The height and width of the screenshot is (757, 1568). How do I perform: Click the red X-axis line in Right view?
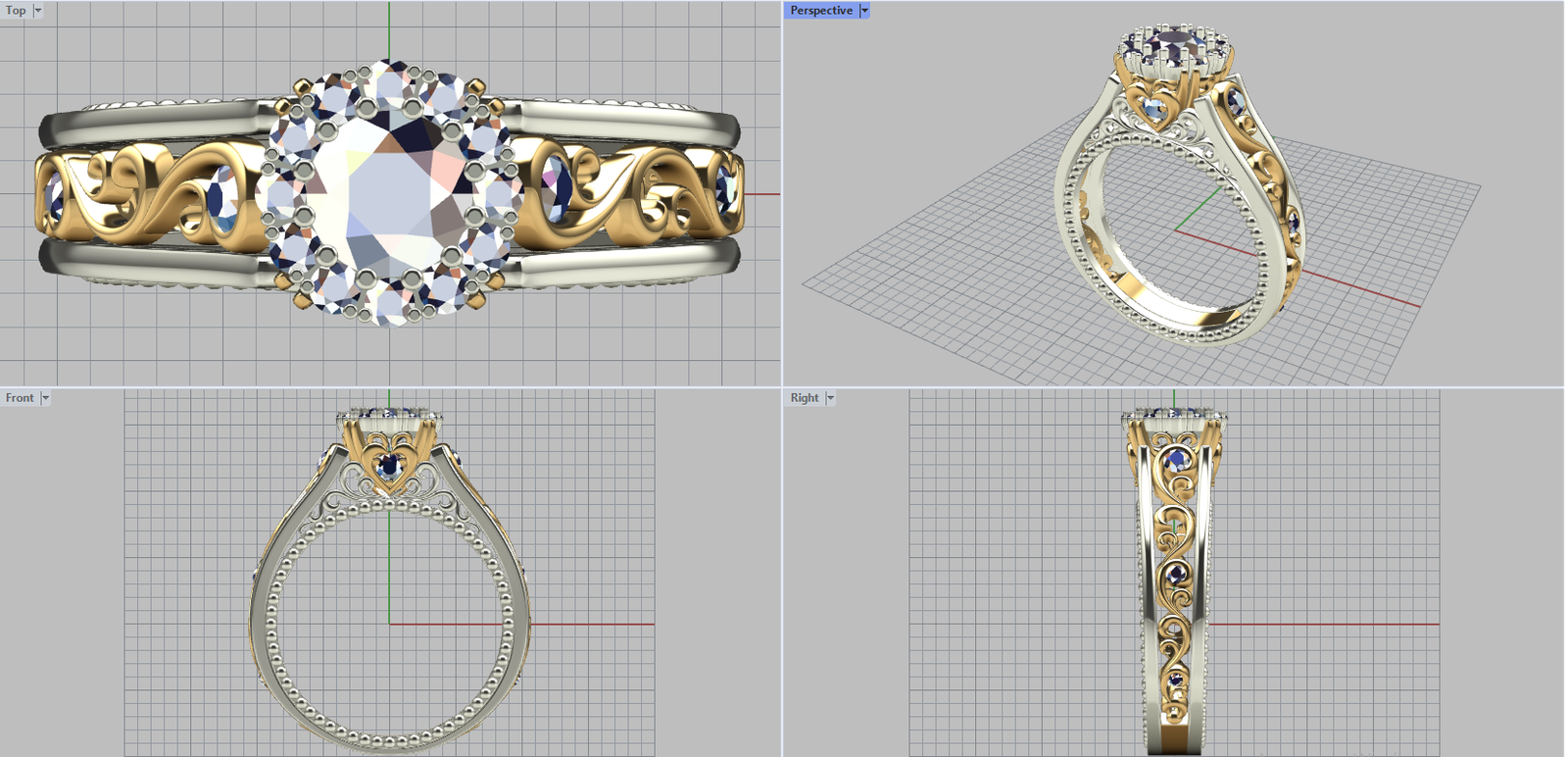[x=1352, y=624]
